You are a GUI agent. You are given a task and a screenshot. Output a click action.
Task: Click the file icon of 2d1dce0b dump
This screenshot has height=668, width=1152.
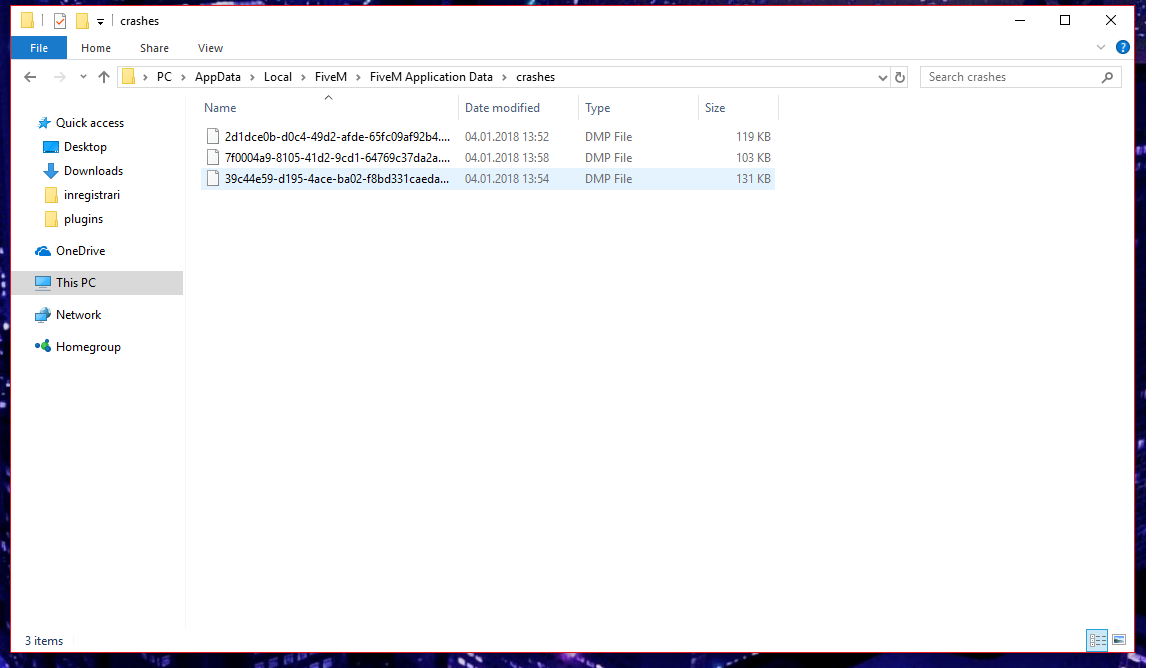(x=212, y=137)
